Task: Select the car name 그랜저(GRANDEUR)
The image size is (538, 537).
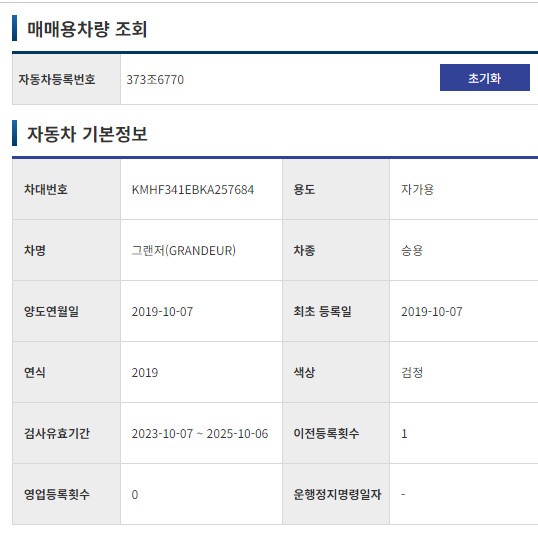Action: coord(184,250)
